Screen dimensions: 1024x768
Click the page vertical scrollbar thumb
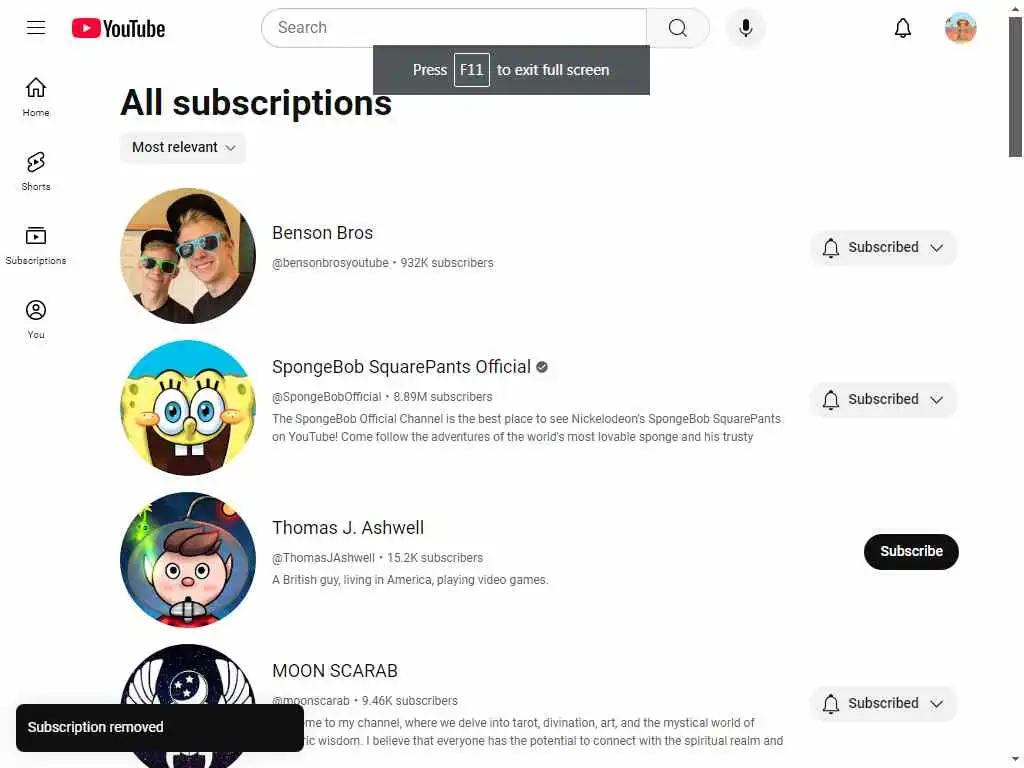[1016, 86]
